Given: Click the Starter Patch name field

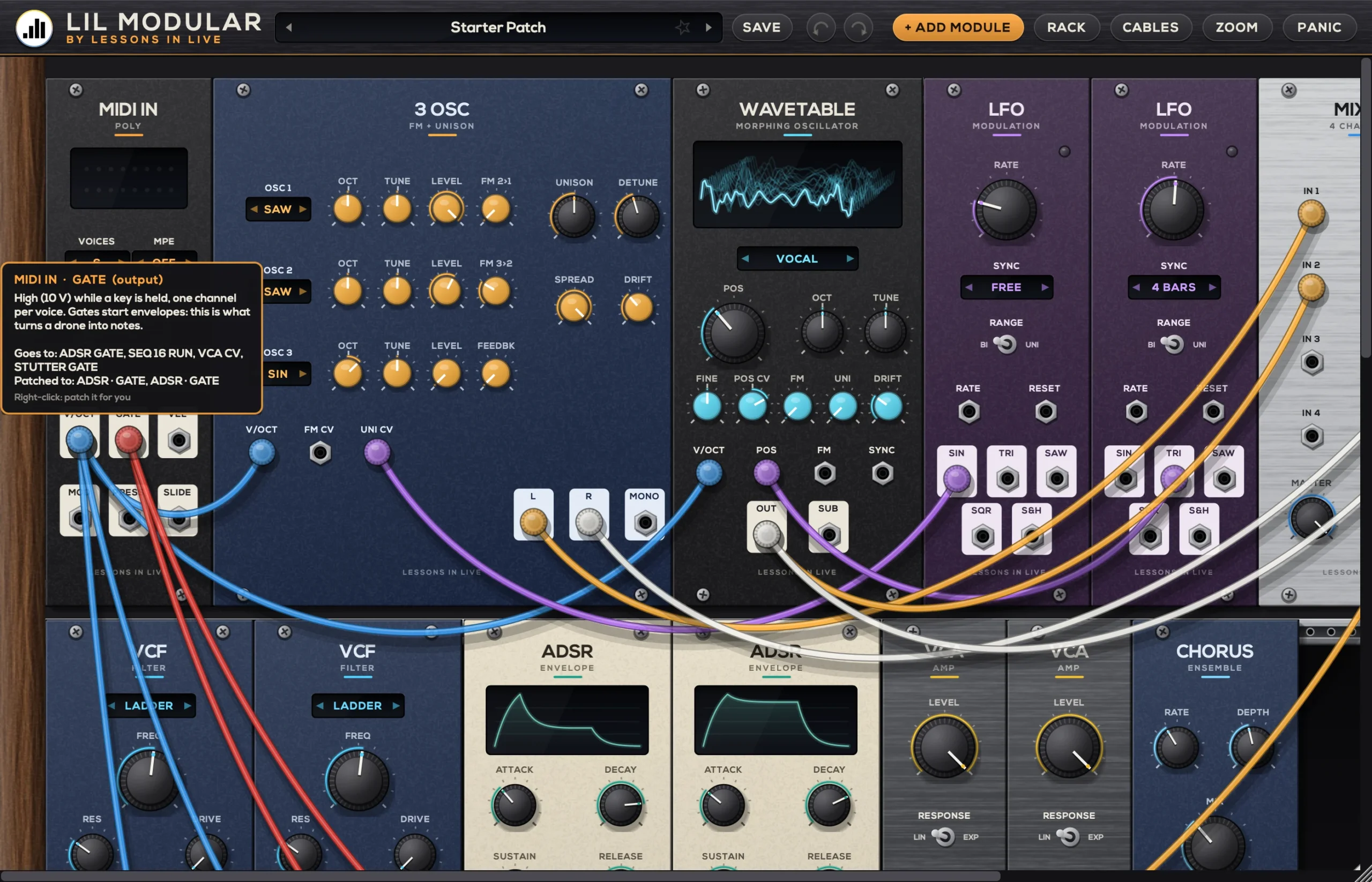Looking at the screenshot, I should click(x=498, y=27).
